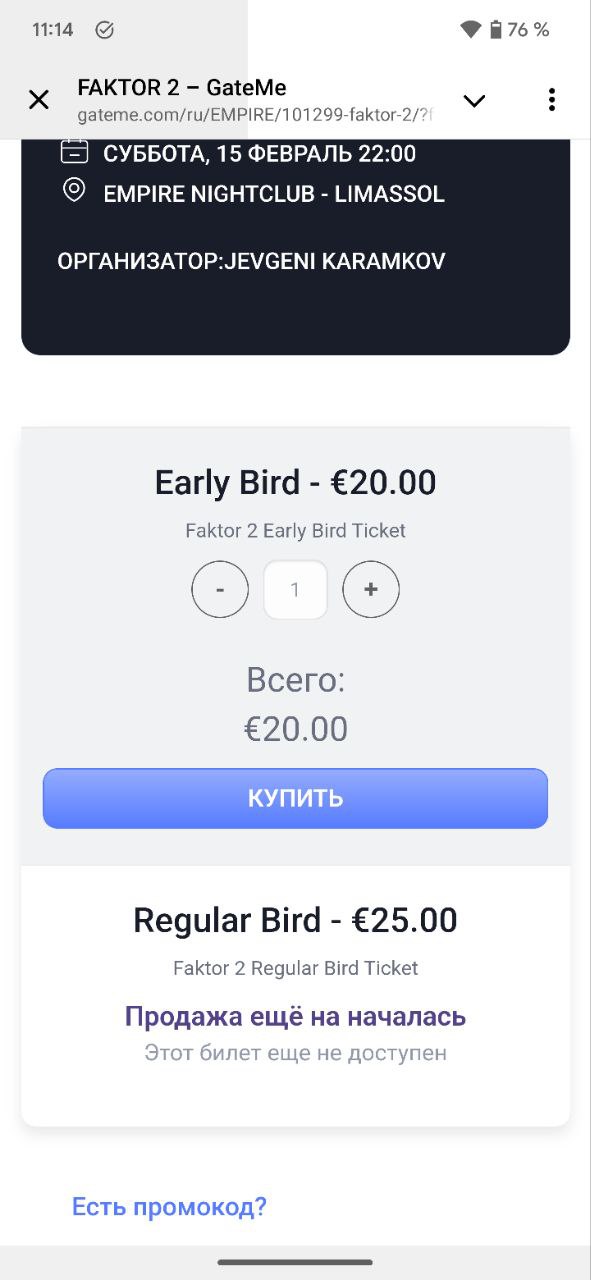Increase Early Bird ticket quantity with plus
Screen dimensions: 591x1280
point(371,590)
